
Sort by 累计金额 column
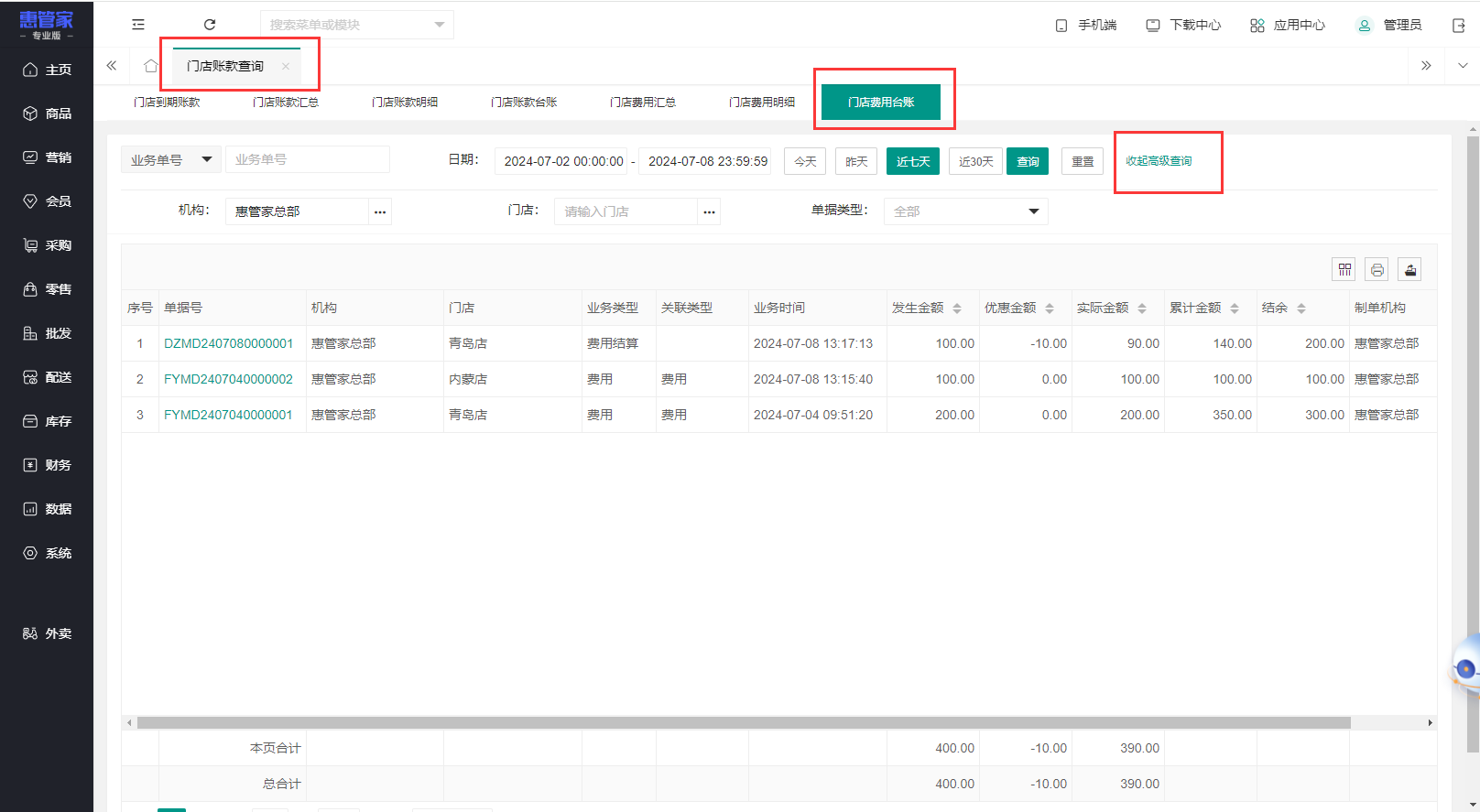click(1235, 309)
